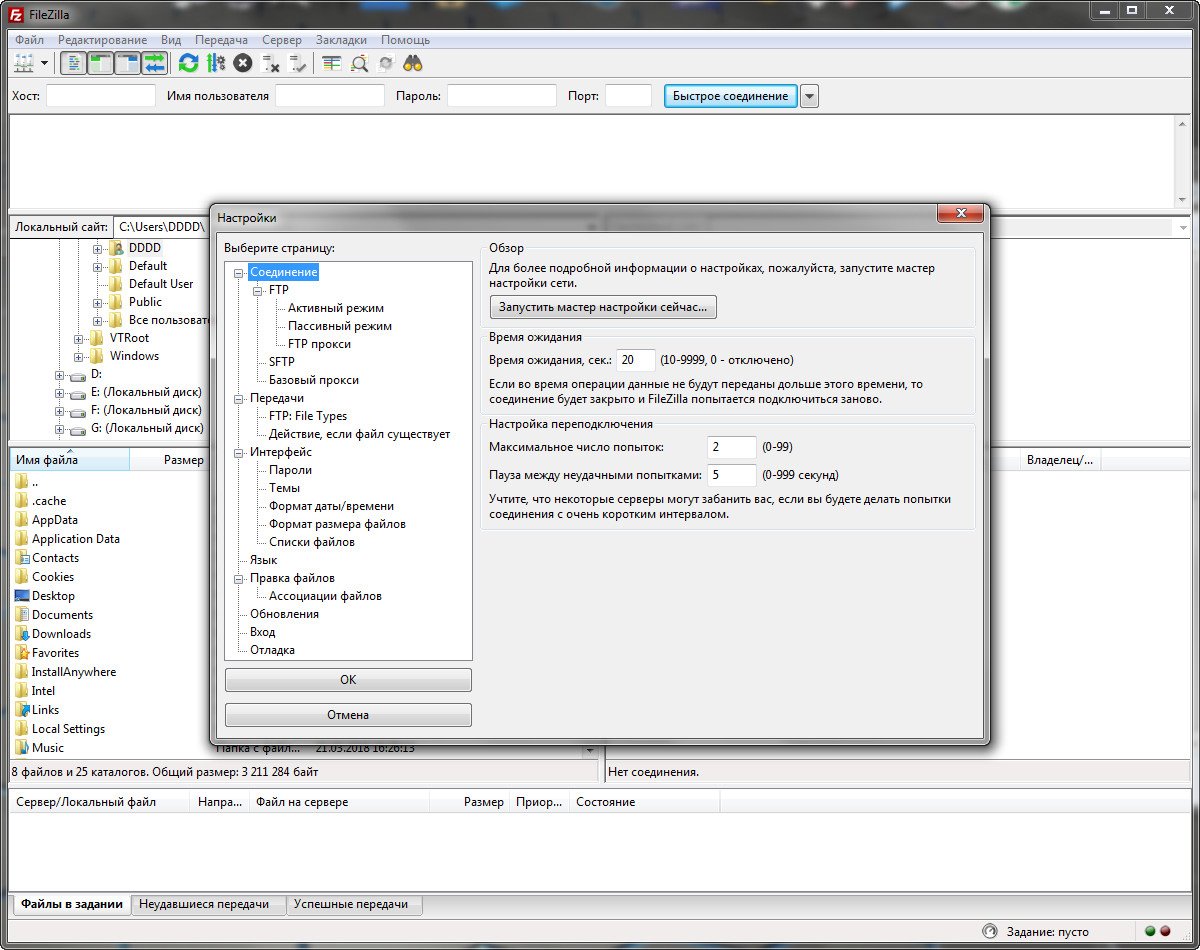1200x950 pixels.
Task: Expand the E: (Локальный диск) drive node
Action: tap(60, 392)
